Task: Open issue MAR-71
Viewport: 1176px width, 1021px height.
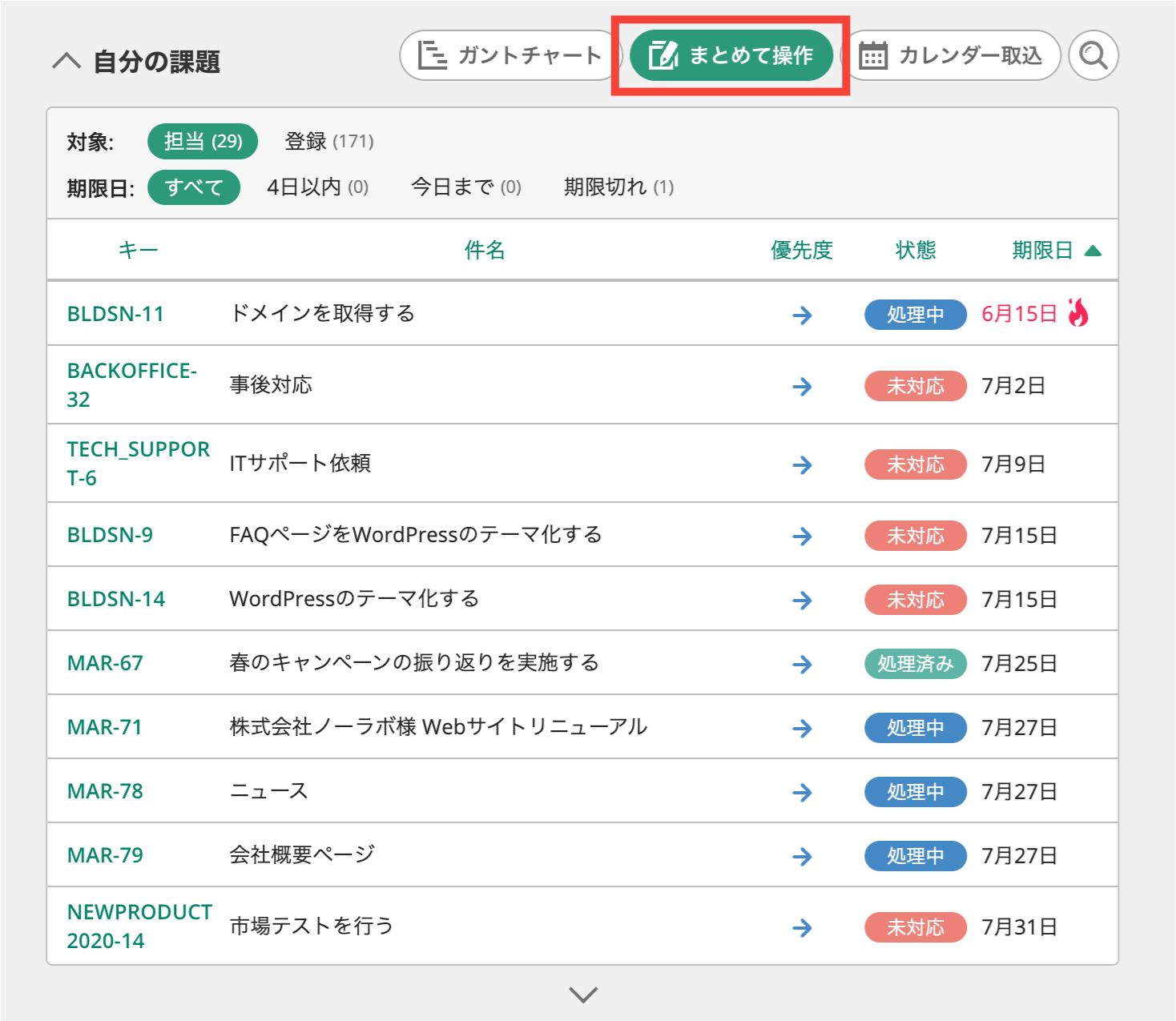Action: pyautogui.click(x=105, y=727)
